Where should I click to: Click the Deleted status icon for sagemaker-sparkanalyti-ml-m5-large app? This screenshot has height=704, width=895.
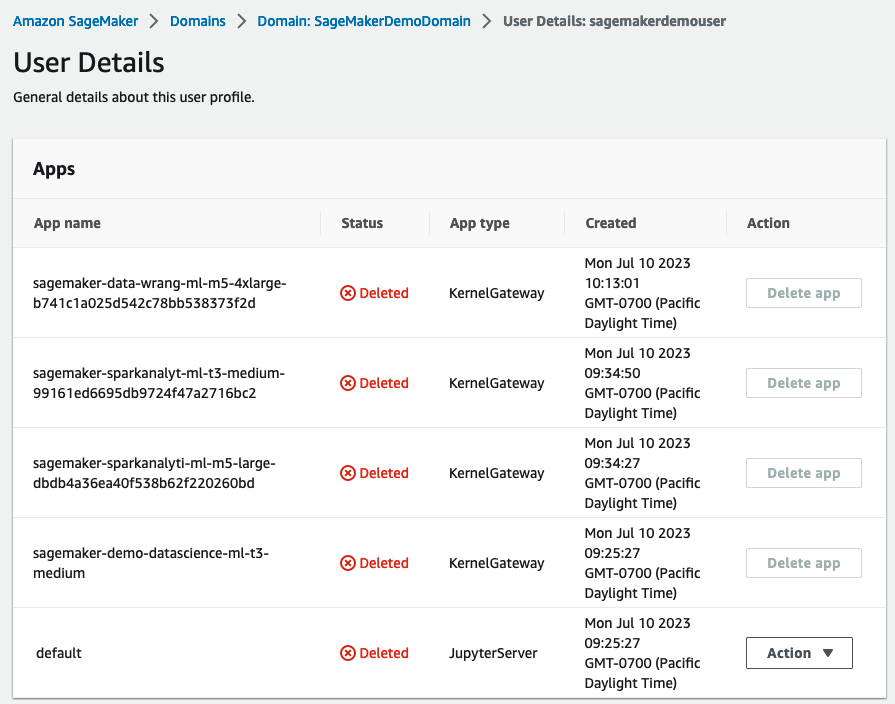348,474
